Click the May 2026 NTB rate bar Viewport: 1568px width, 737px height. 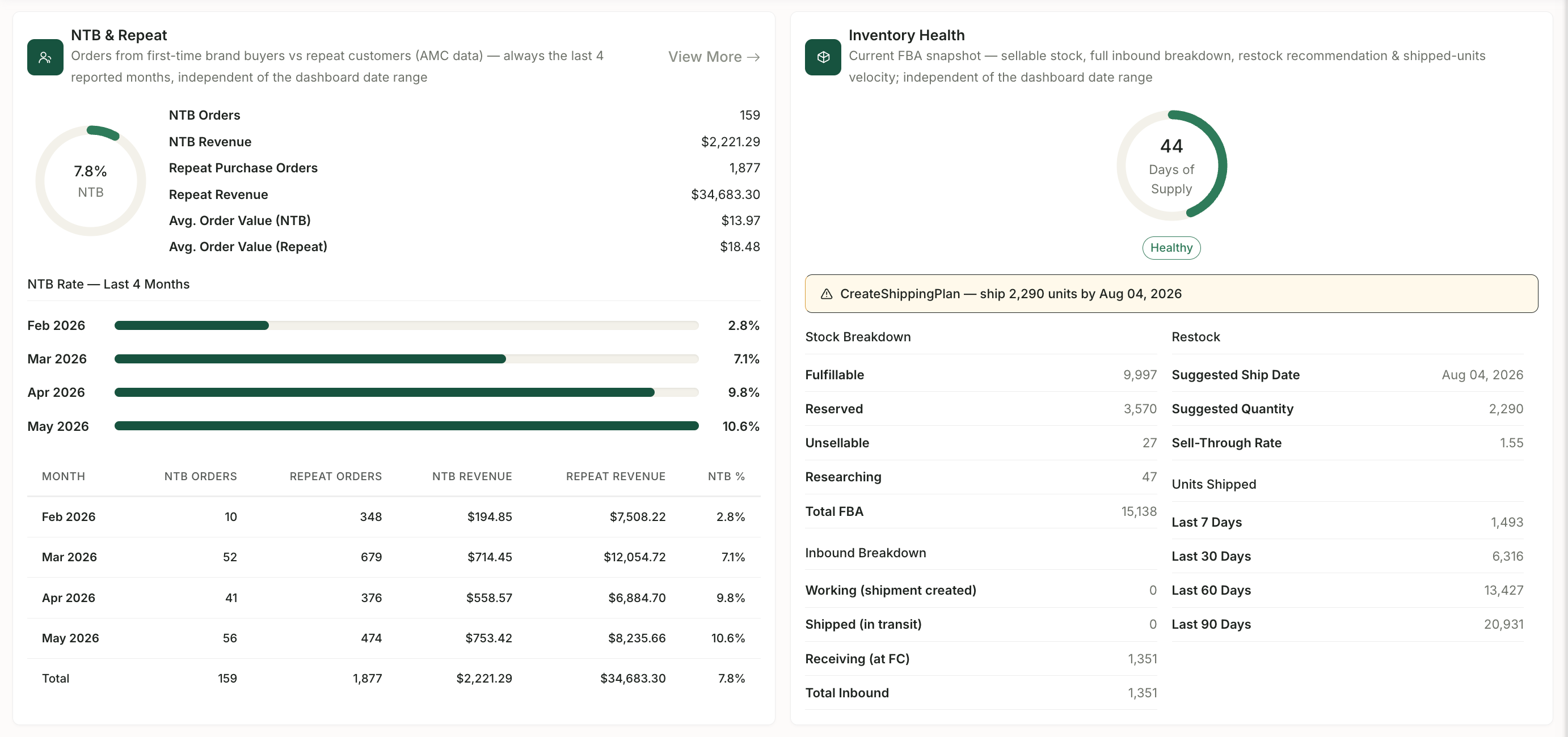(406, 426)
